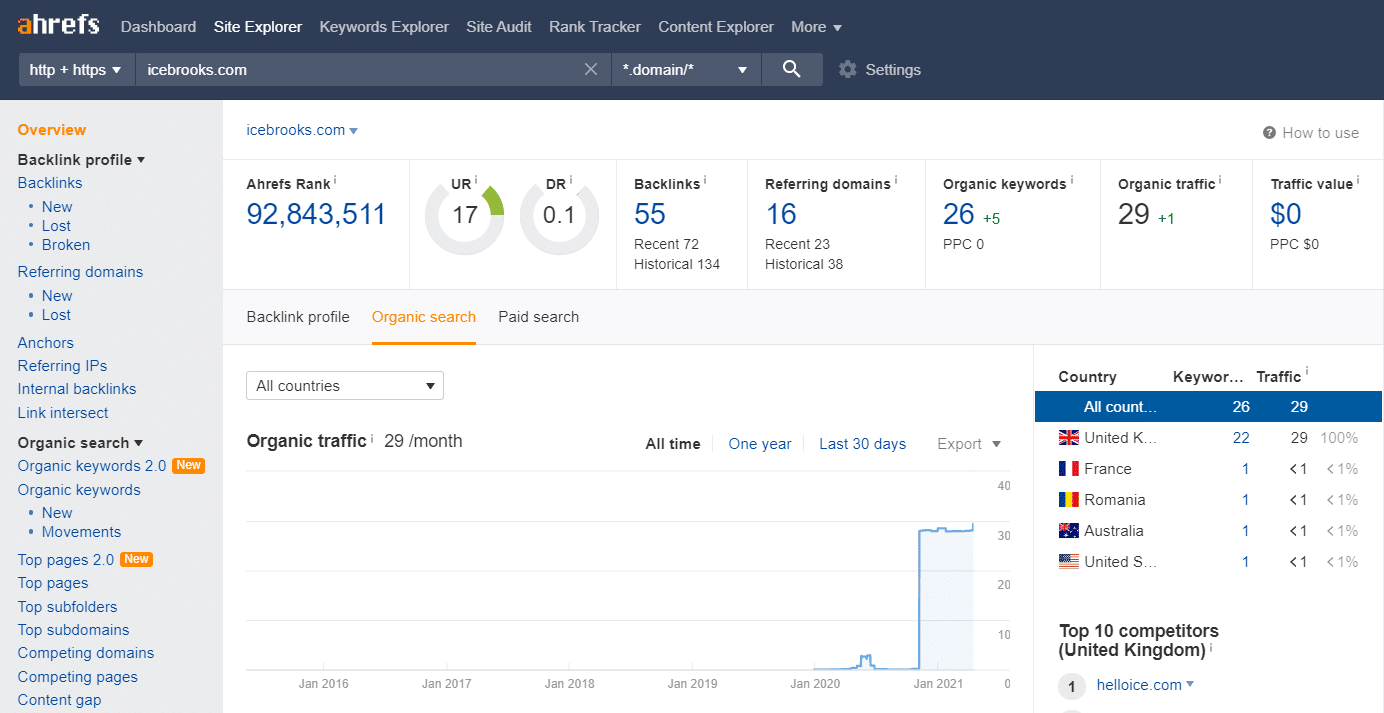Screen dimensions: 1384x713
Task: Click the Australia flag icon
Action: (1068, 530)
